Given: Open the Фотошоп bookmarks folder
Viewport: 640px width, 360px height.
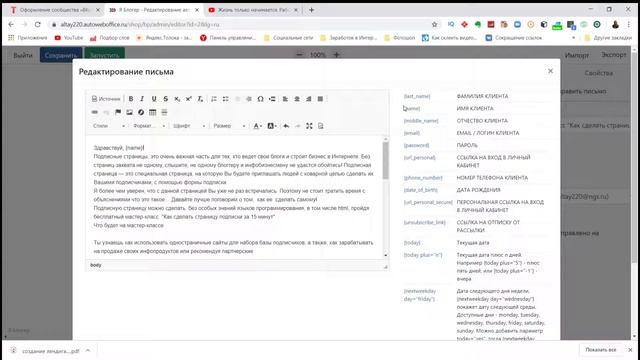Looking at the screenshot, I should [x=400, y=38].
